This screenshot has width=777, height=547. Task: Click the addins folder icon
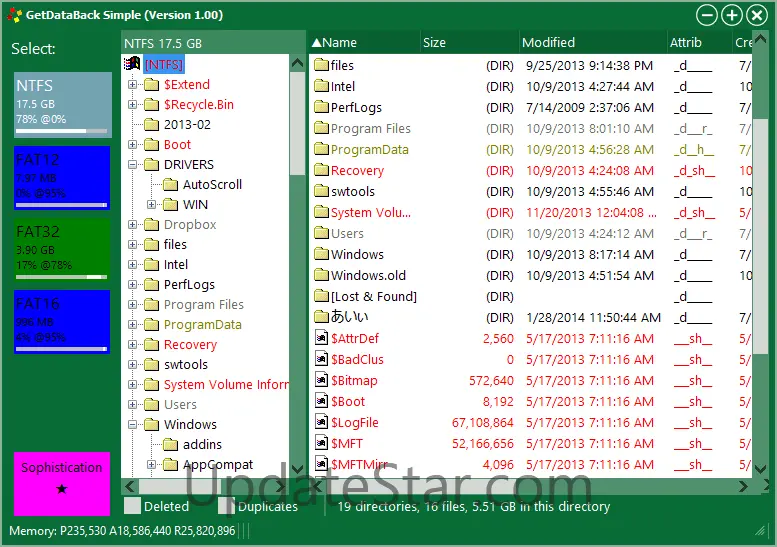170,444
